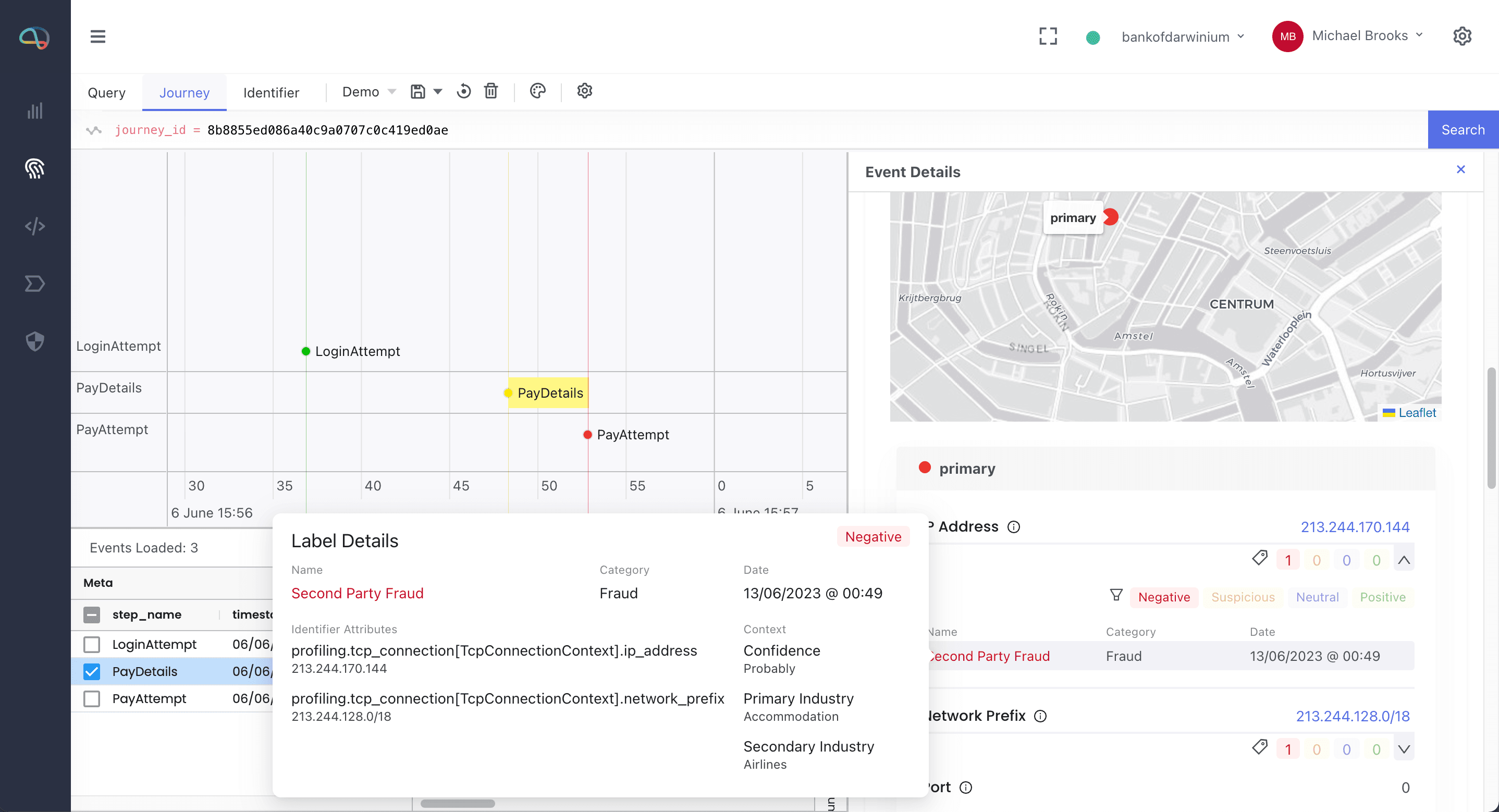Uncheck the PayDetails row checkbox
Screen dimensions: 1499x812
point(91,671)
